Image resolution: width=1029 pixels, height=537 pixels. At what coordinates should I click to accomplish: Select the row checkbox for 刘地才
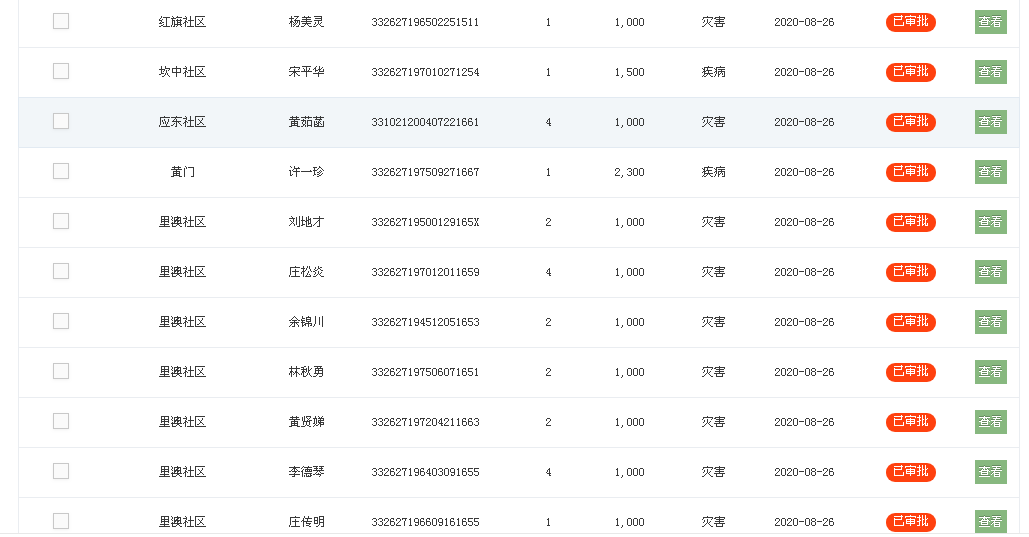click(x=61, y=221)
